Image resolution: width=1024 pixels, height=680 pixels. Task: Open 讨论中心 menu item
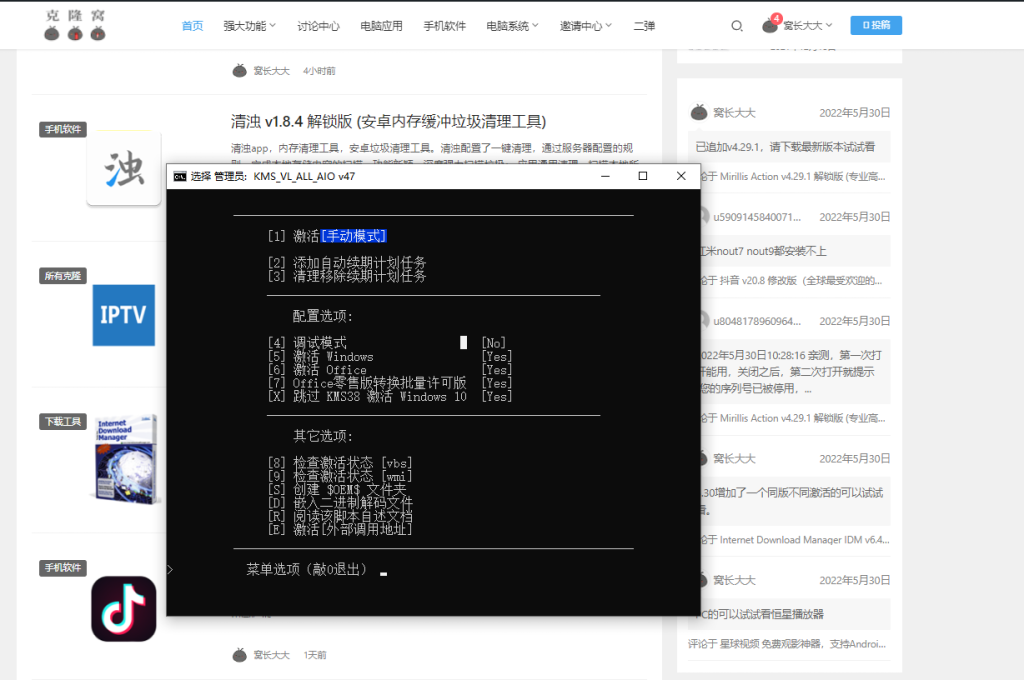click(318, 25)
